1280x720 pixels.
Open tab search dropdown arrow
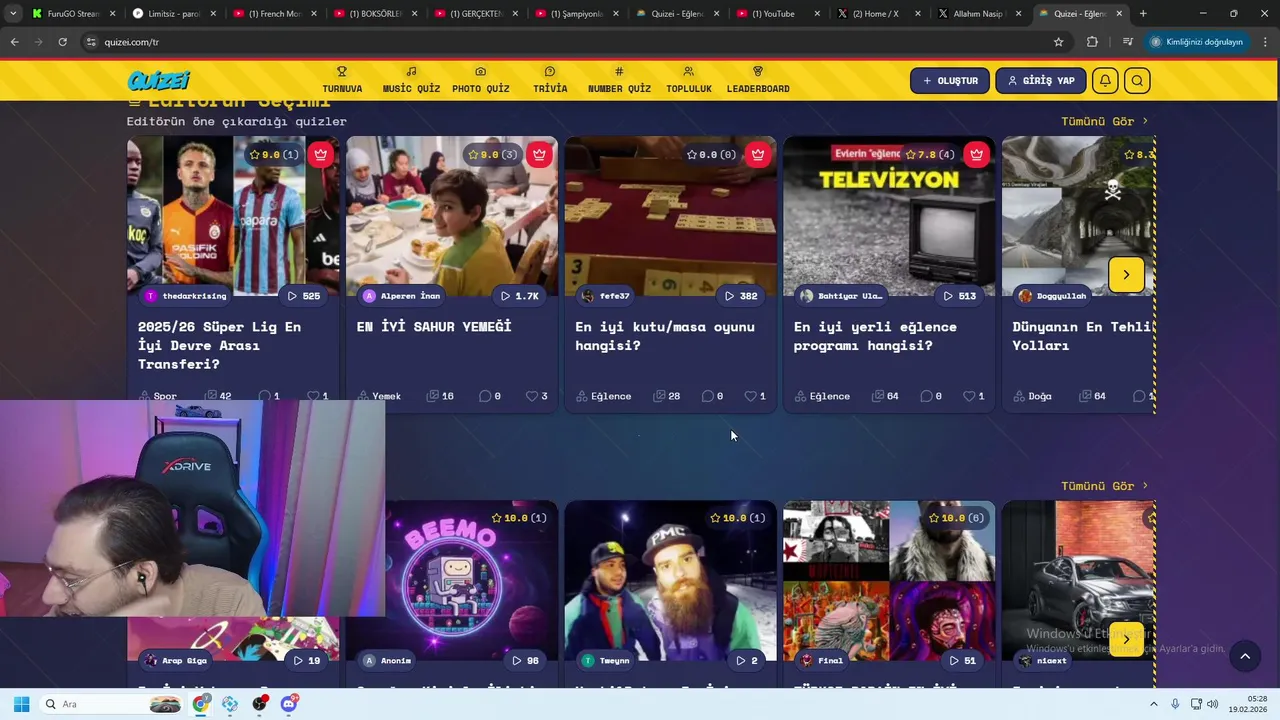pyautogui.click(x=12, y=14)
